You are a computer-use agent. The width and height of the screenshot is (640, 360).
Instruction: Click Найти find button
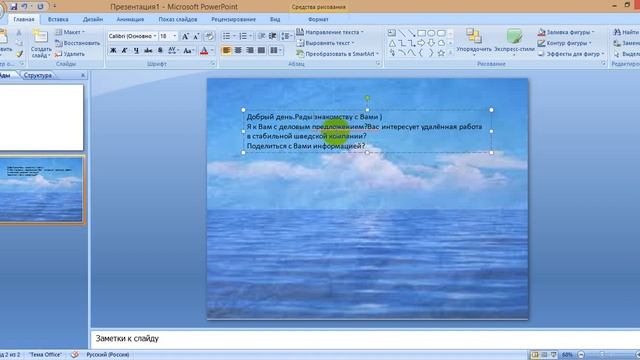click(627, 32)
